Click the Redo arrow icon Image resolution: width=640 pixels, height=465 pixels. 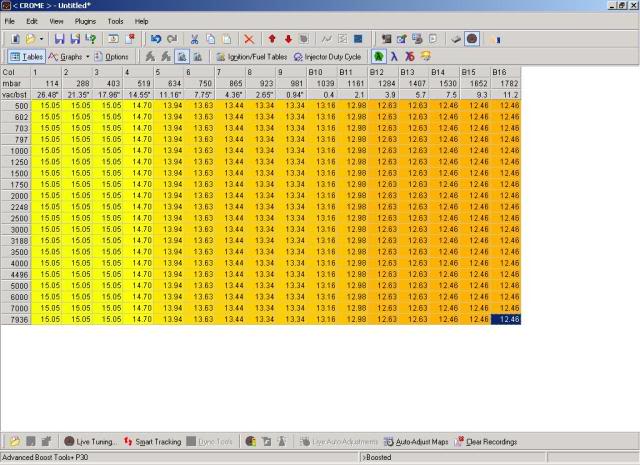[x=172, y=39]
